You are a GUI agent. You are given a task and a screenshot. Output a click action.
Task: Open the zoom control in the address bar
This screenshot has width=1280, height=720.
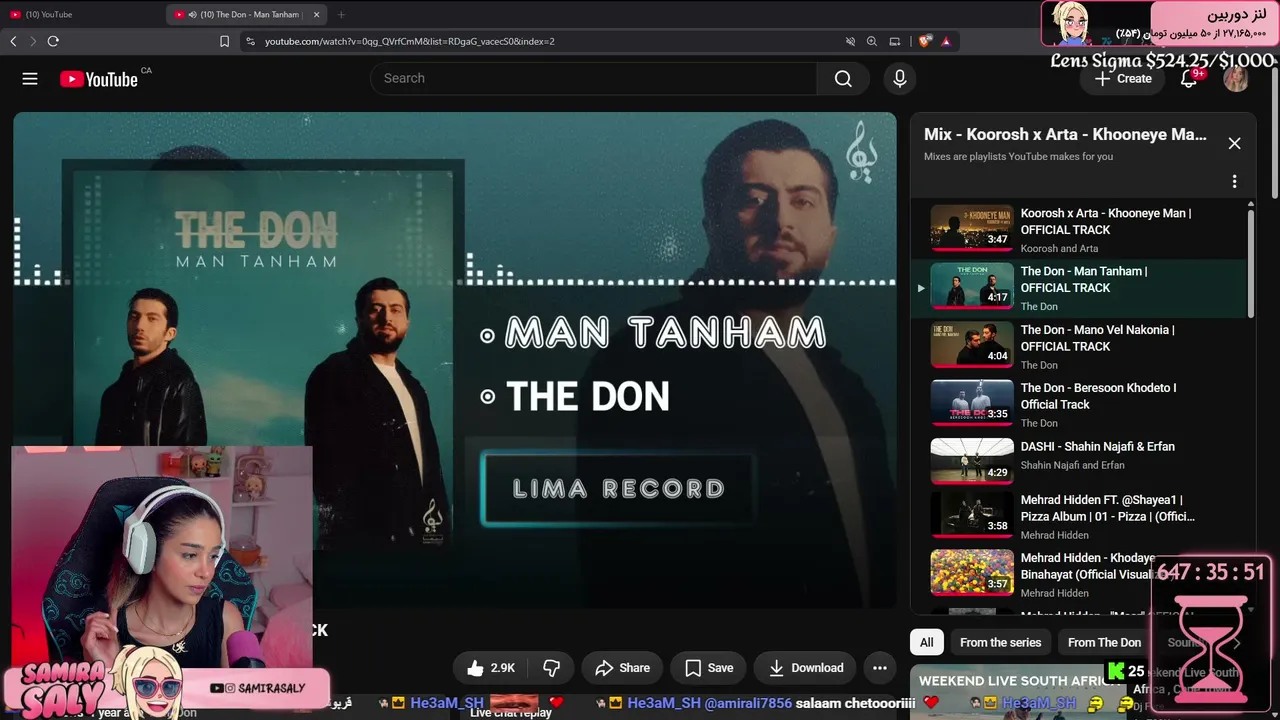(872, 41)
